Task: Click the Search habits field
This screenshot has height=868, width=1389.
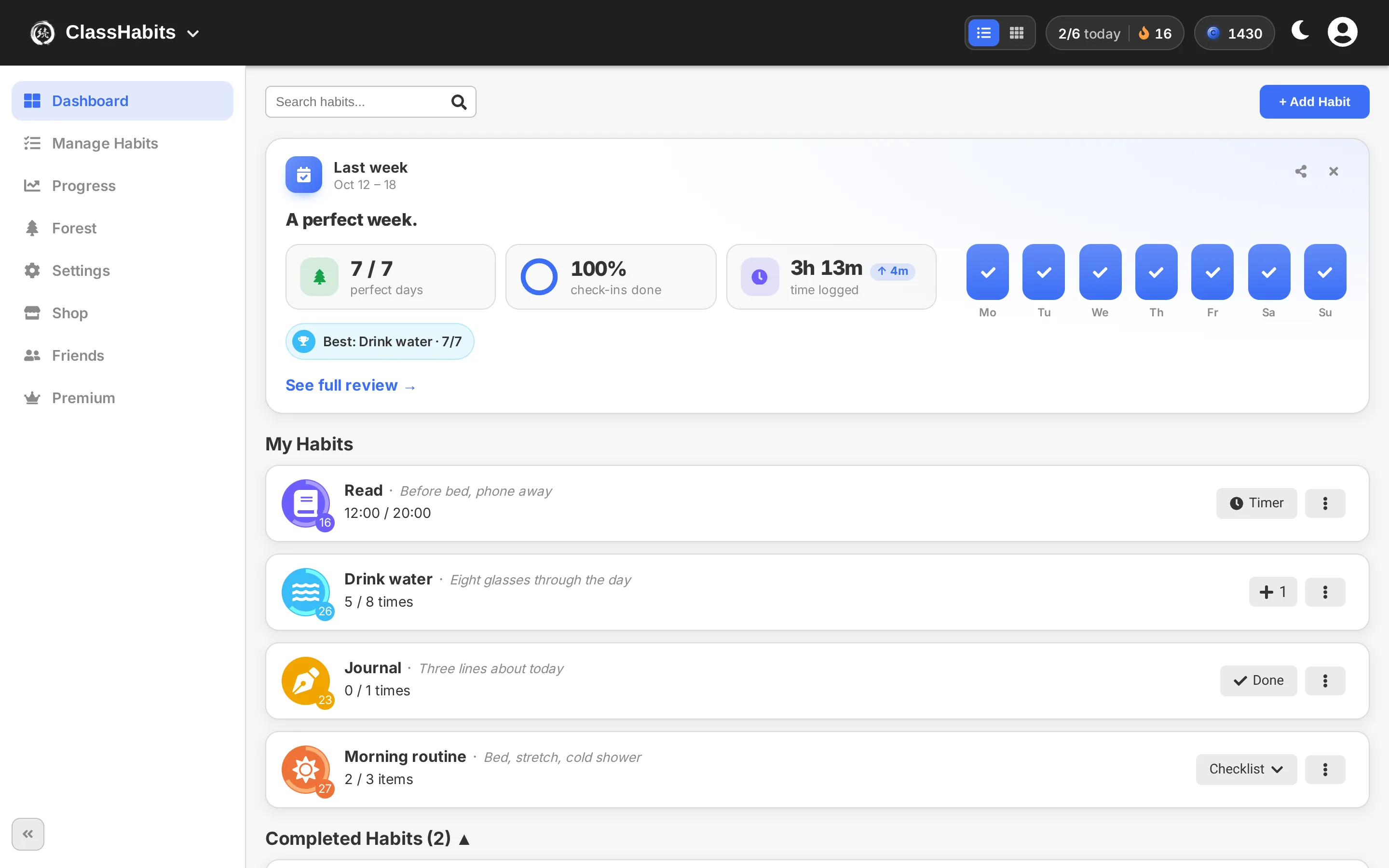Action: [x=370, y=102]
